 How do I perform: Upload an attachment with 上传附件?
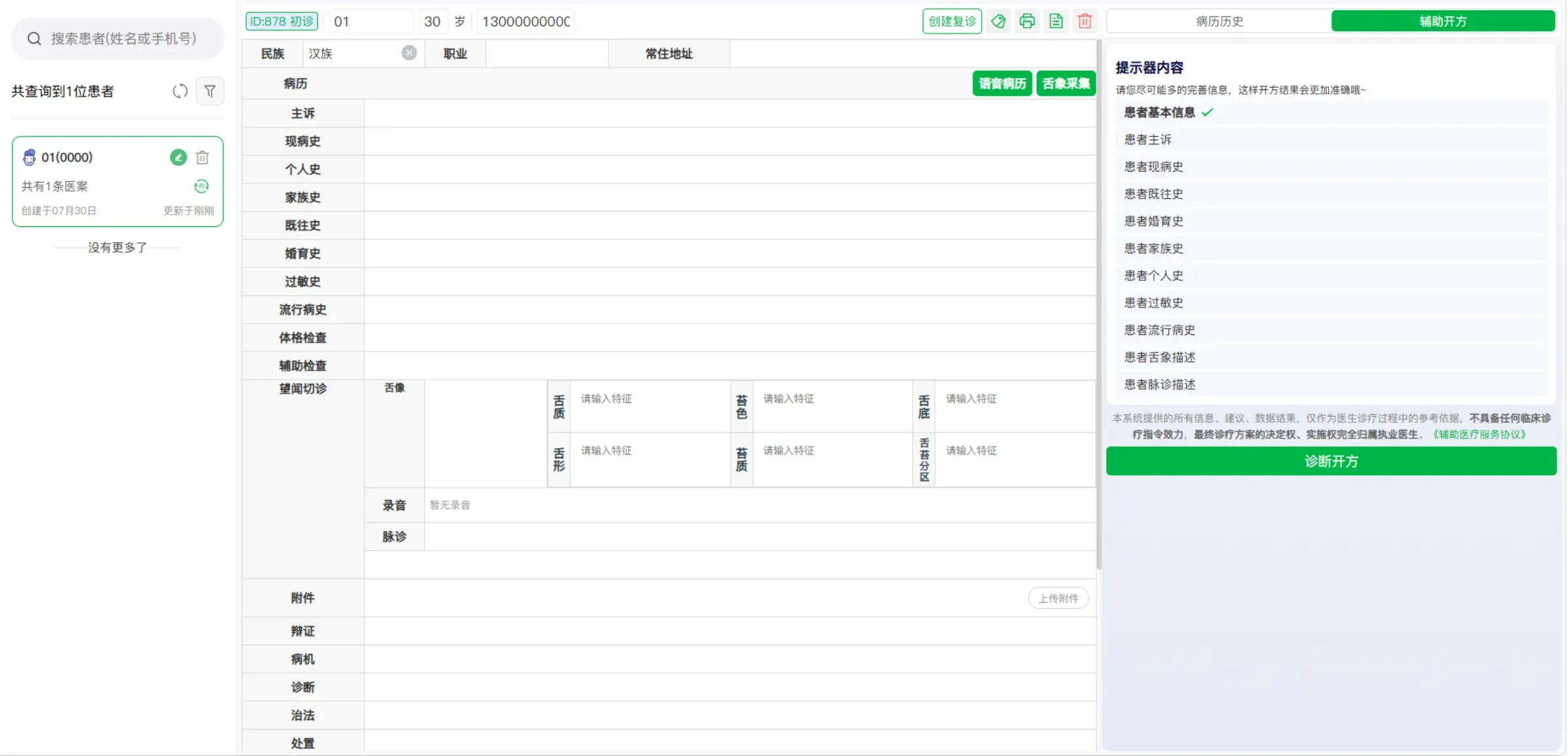click(1058, 598)
